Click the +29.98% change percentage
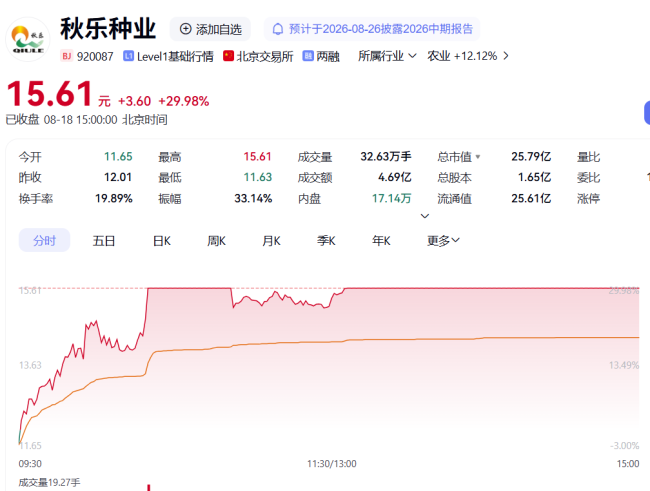This screenshot has width=650, height=491. point(184,101)
